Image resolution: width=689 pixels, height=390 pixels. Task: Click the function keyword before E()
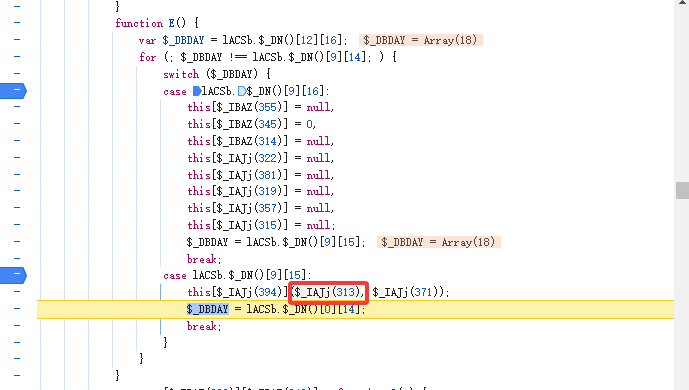click(139, 23)
